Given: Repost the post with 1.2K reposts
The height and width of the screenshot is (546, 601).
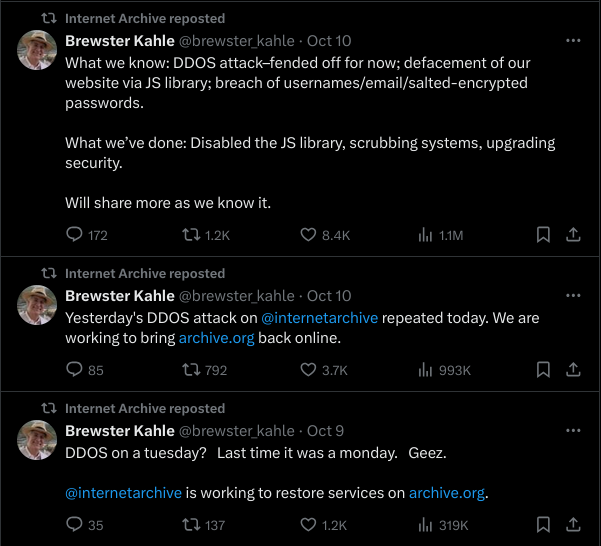Looking at the screenshot, I should coord(191,235).
